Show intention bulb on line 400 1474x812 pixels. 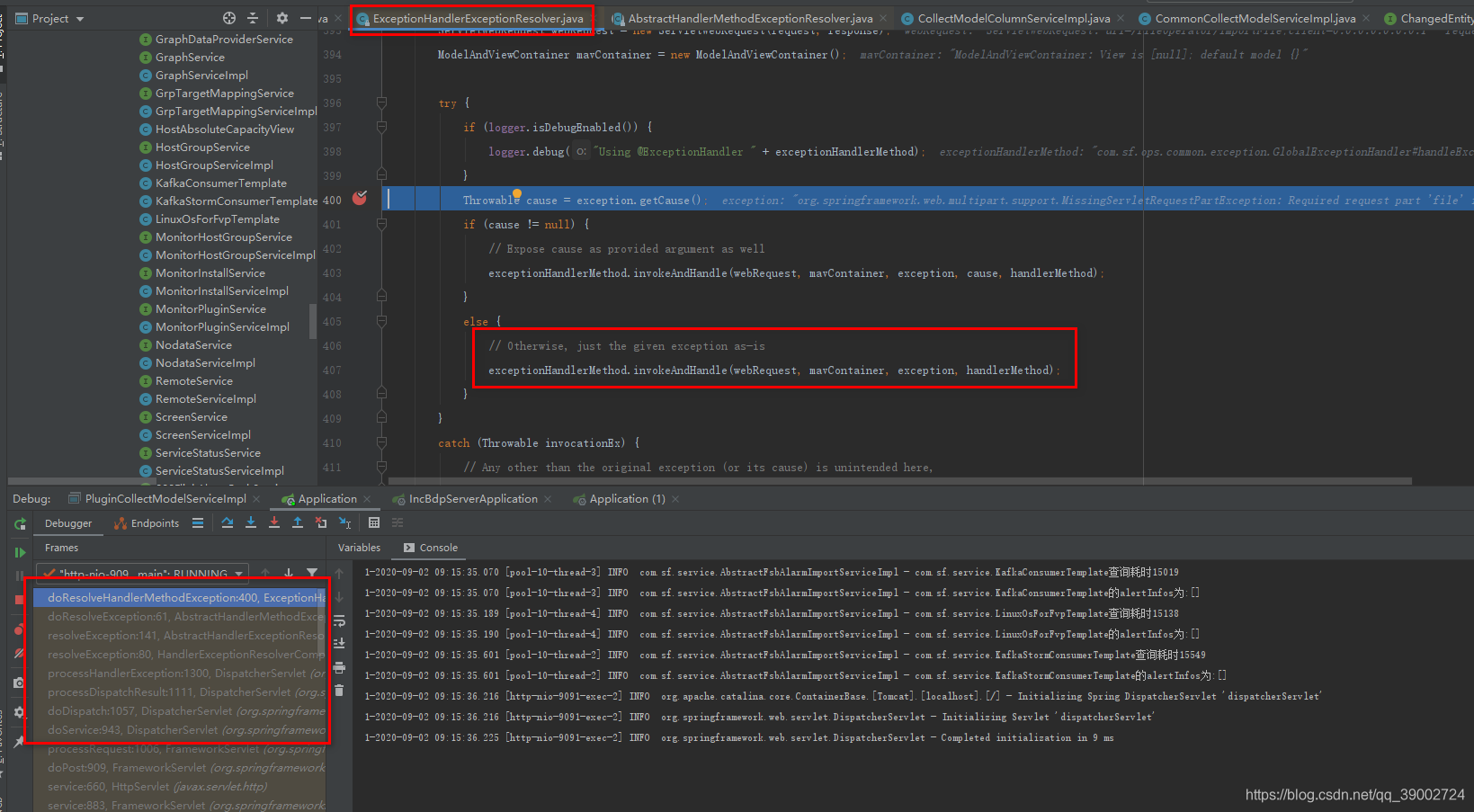click(x=517, y=192)
